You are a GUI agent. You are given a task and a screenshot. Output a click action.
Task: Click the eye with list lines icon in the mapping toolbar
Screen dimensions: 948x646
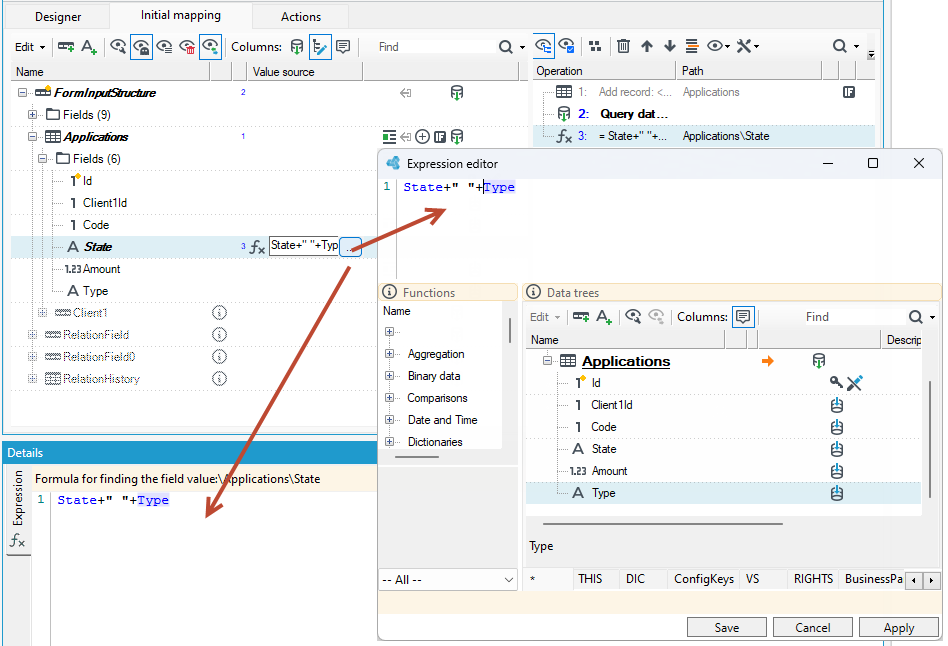click(164, 47)
